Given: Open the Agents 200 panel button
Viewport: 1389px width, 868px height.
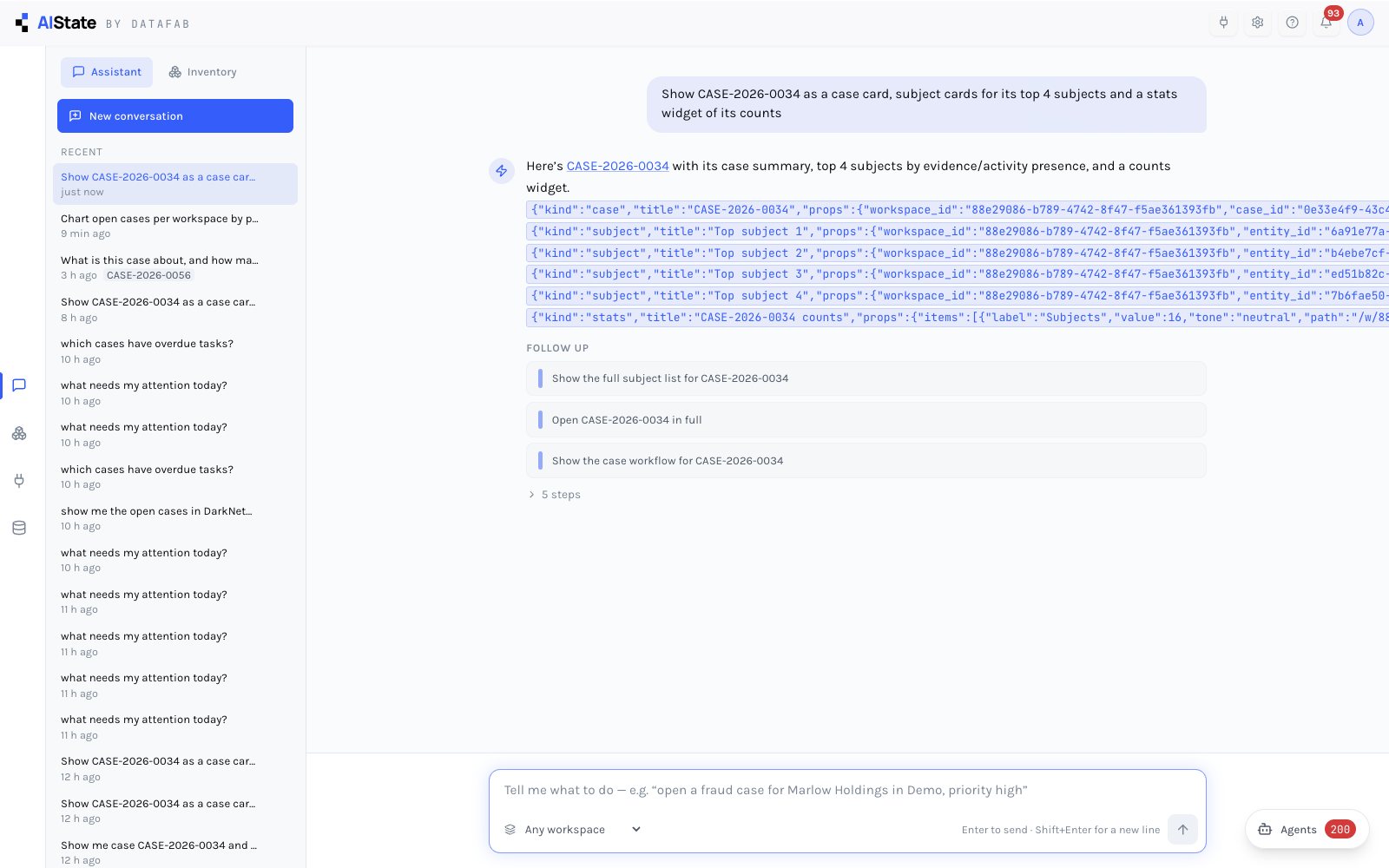Looking at the screenshot, I should 1307,829.
